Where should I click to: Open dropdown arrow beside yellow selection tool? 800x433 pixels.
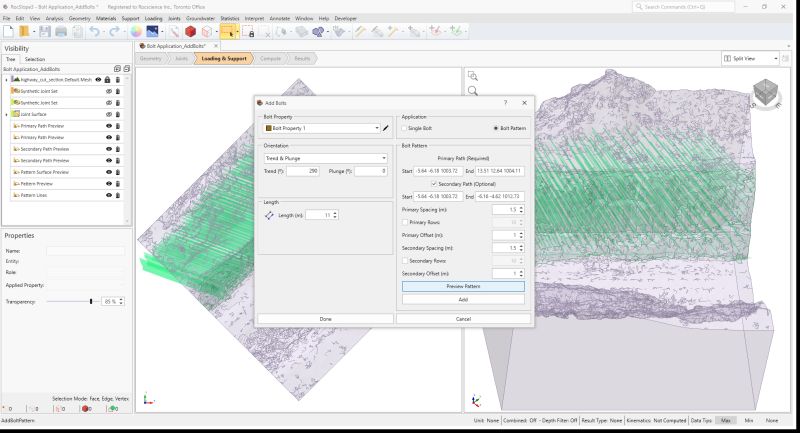237,32
